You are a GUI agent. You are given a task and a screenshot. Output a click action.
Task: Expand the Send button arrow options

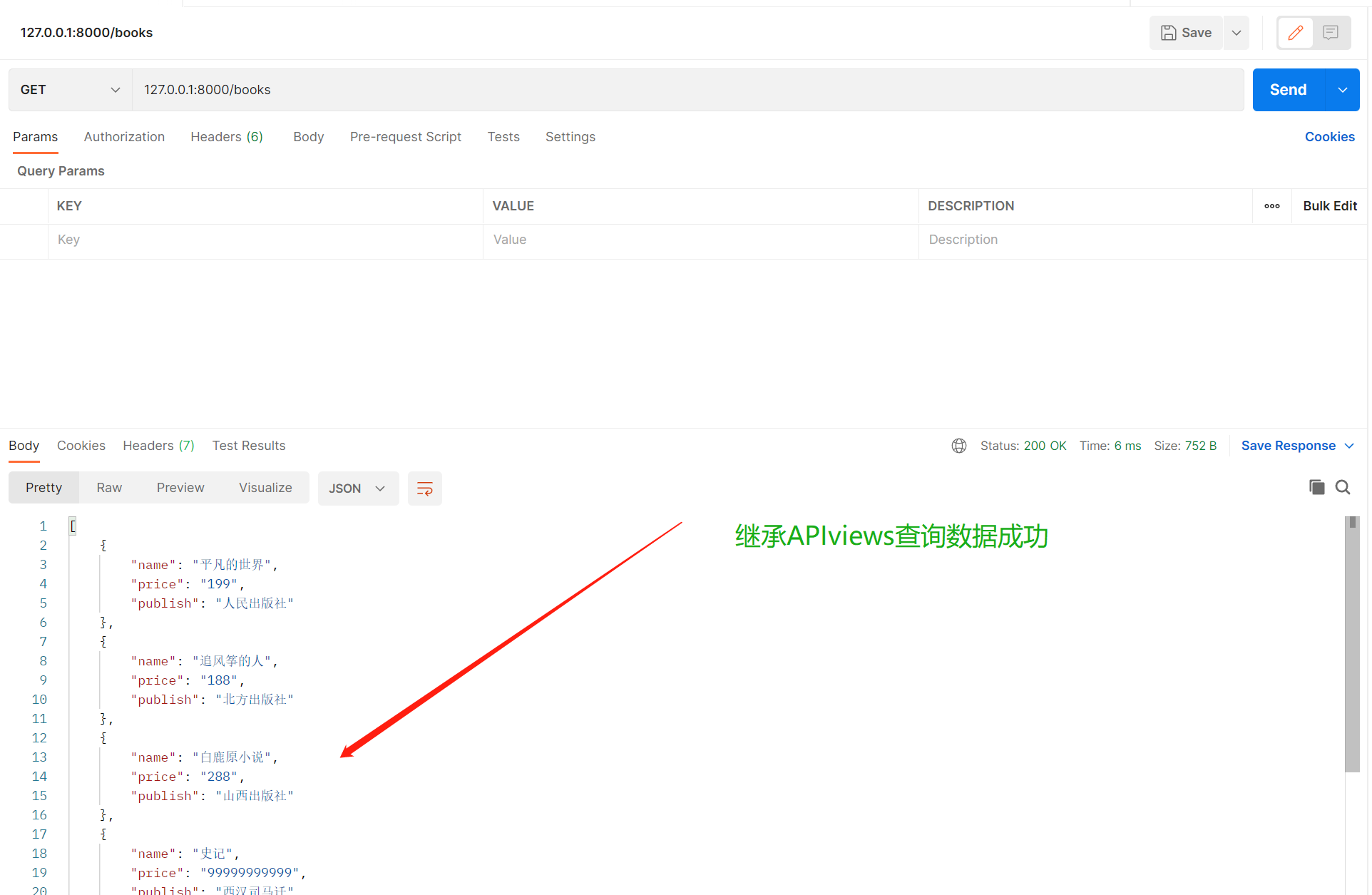tap(1342, 90)
